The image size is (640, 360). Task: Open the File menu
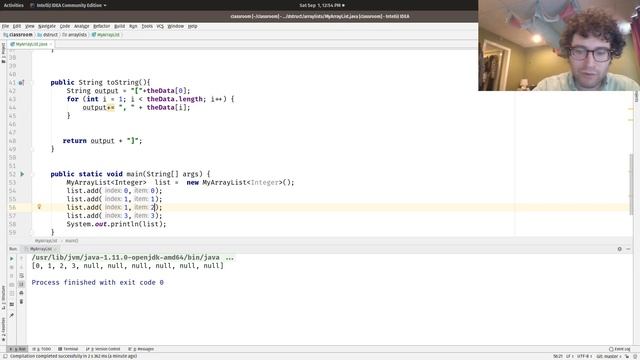(5, 26)
